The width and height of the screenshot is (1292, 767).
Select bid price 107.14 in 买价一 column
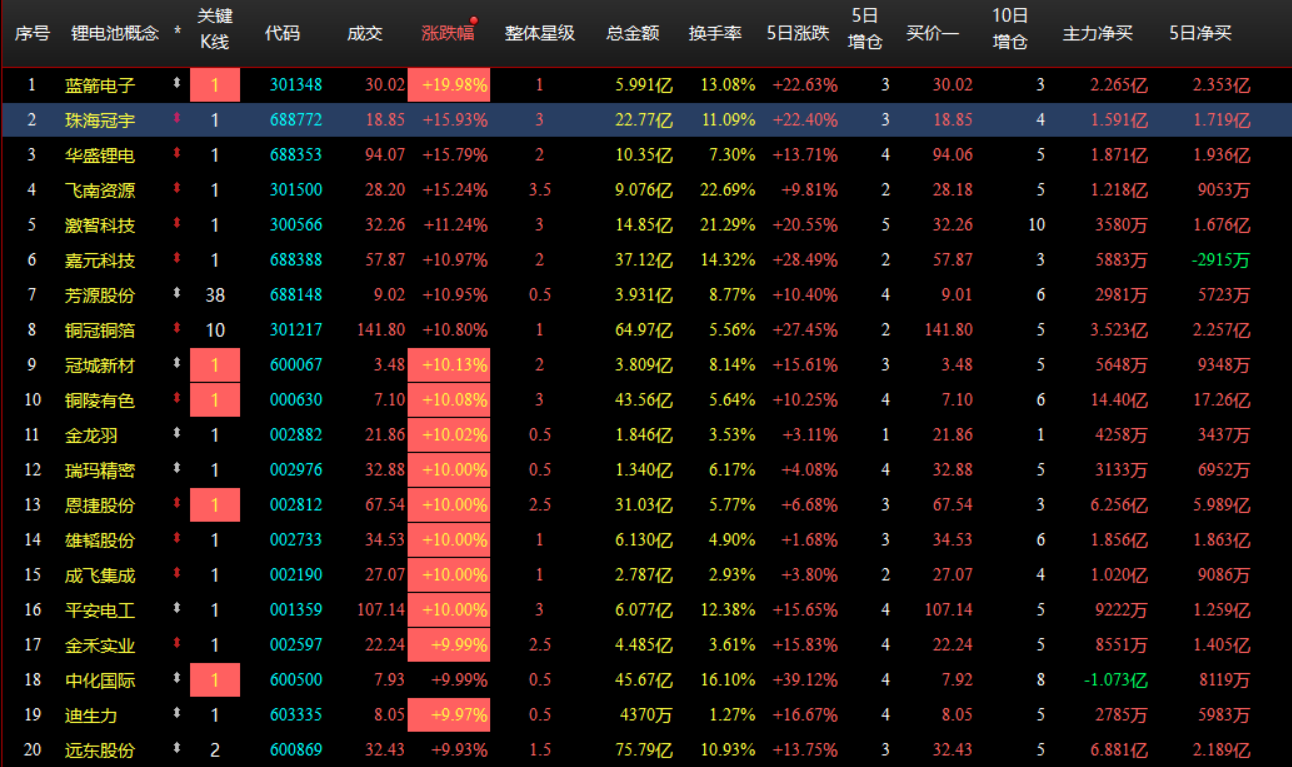click(x=947, y=610)
